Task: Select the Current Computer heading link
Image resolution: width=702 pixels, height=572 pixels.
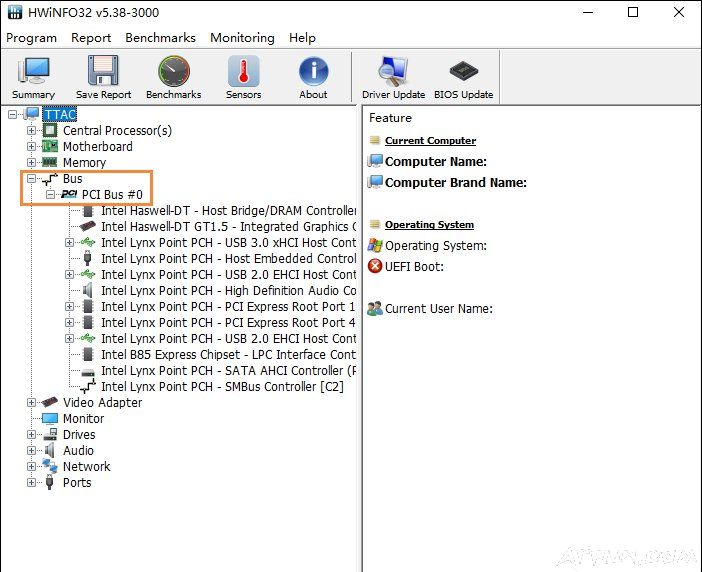Action: tap(430, 141)
